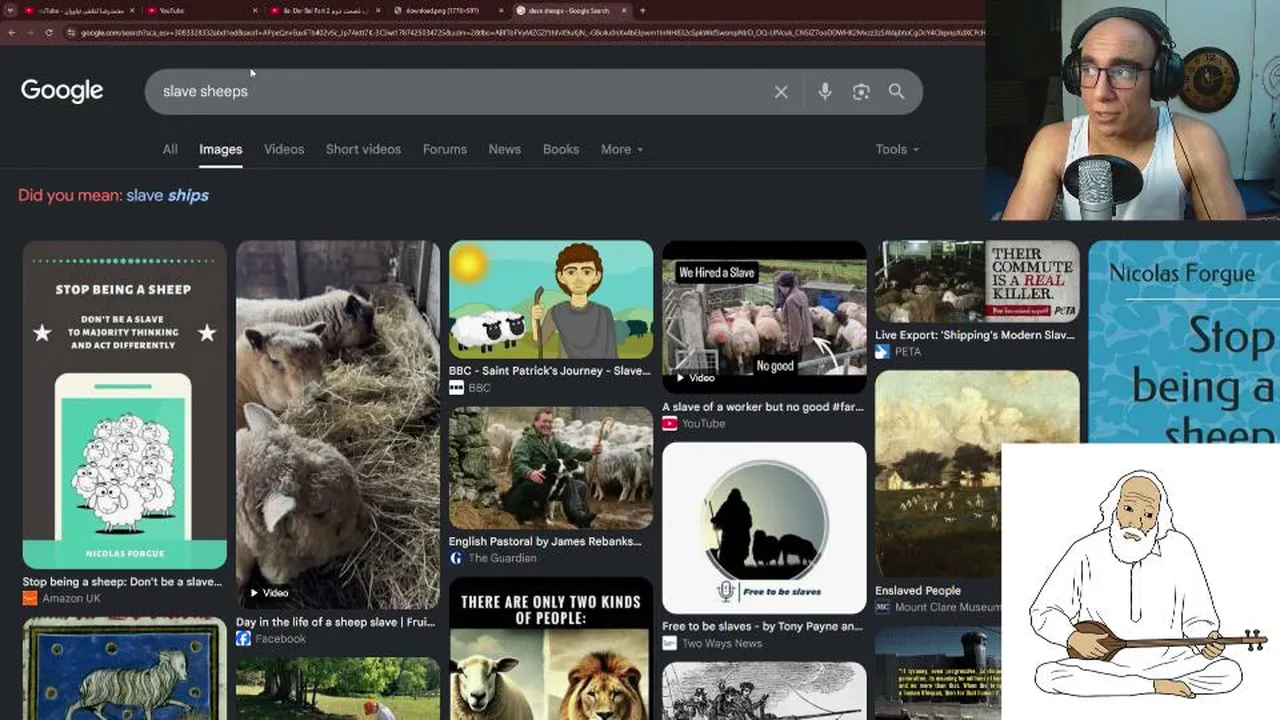Click the Facebook source icon
This screenshot has height=720, width=1280.
[243, 638]
